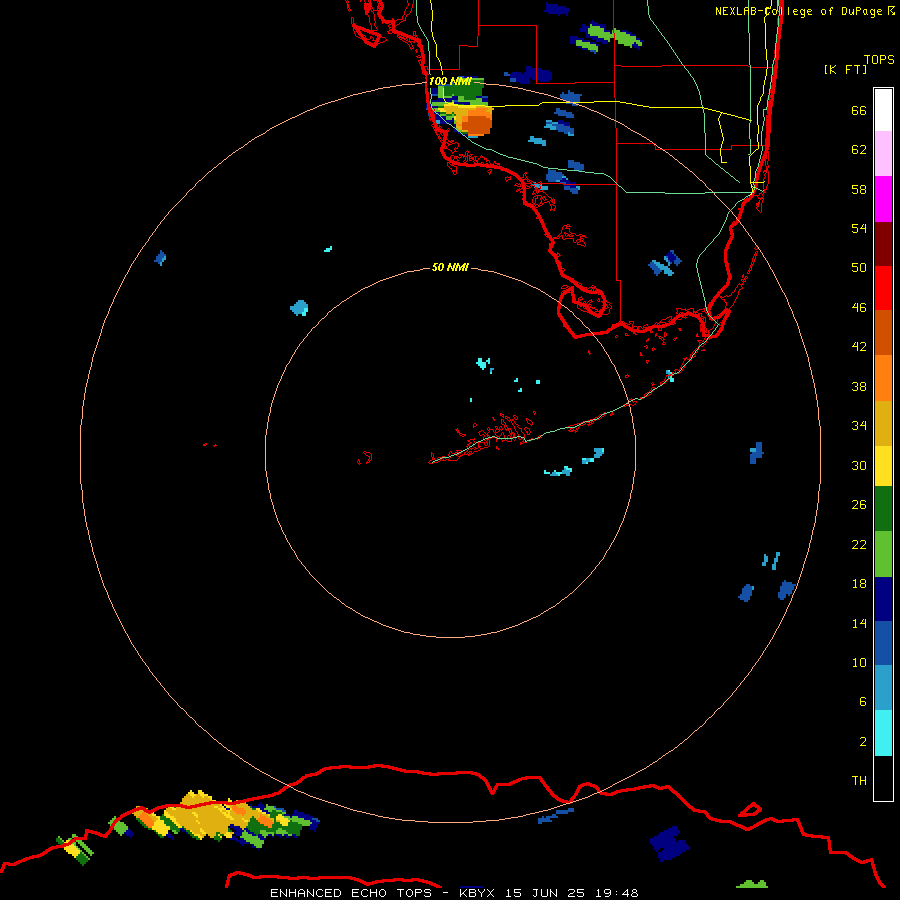This screenshot has width=900, height=900.
Task: Click the legend value '14'
Action: point(859,623)
